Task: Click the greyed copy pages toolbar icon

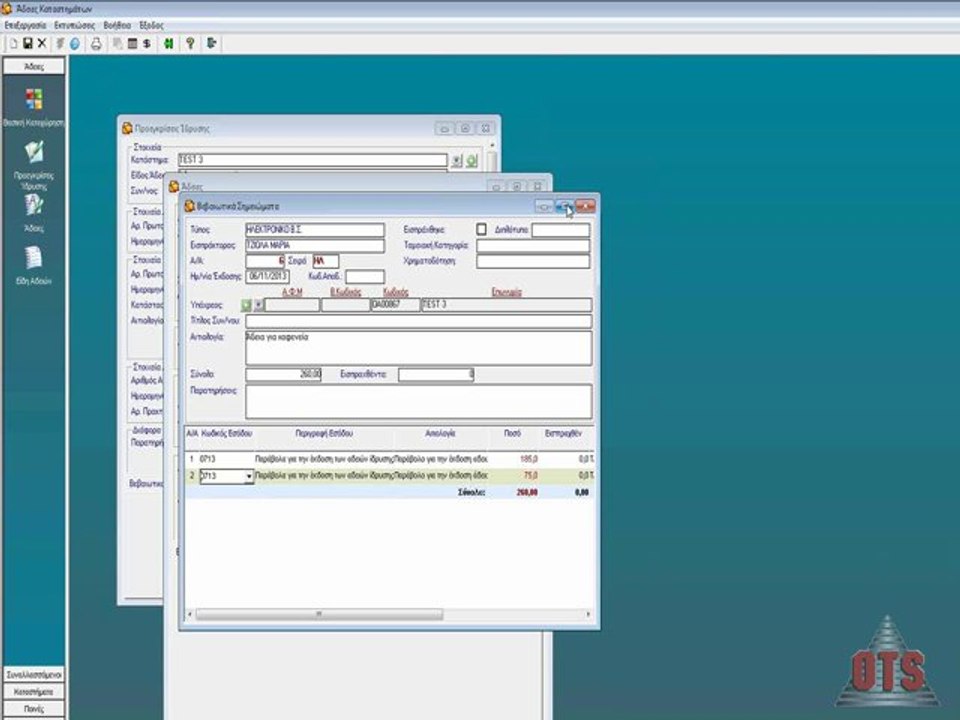Action: click(118, 43)
